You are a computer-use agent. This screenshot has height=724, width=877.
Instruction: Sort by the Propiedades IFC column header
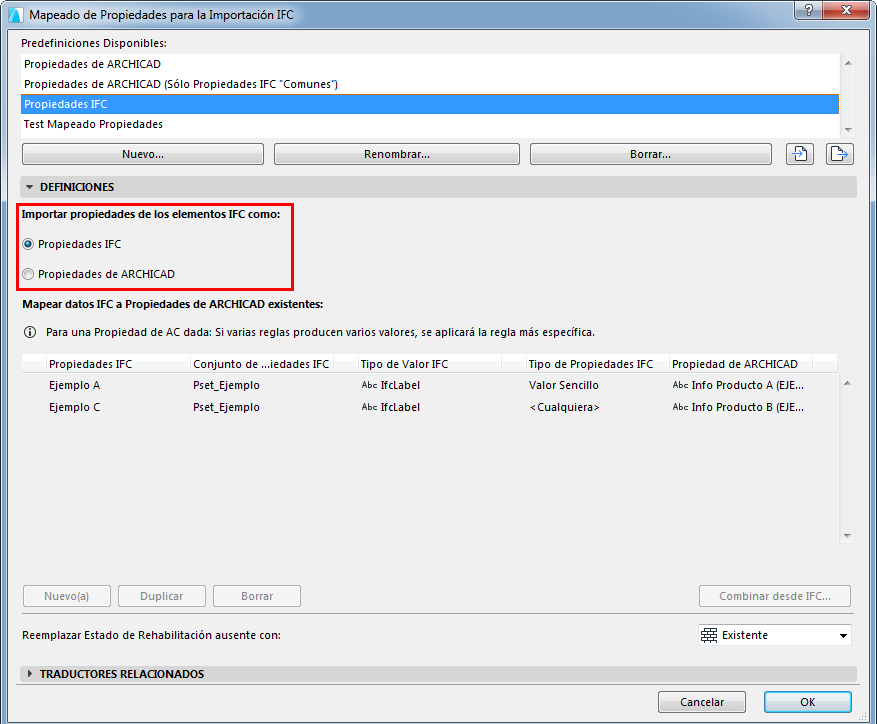(118, 364)
